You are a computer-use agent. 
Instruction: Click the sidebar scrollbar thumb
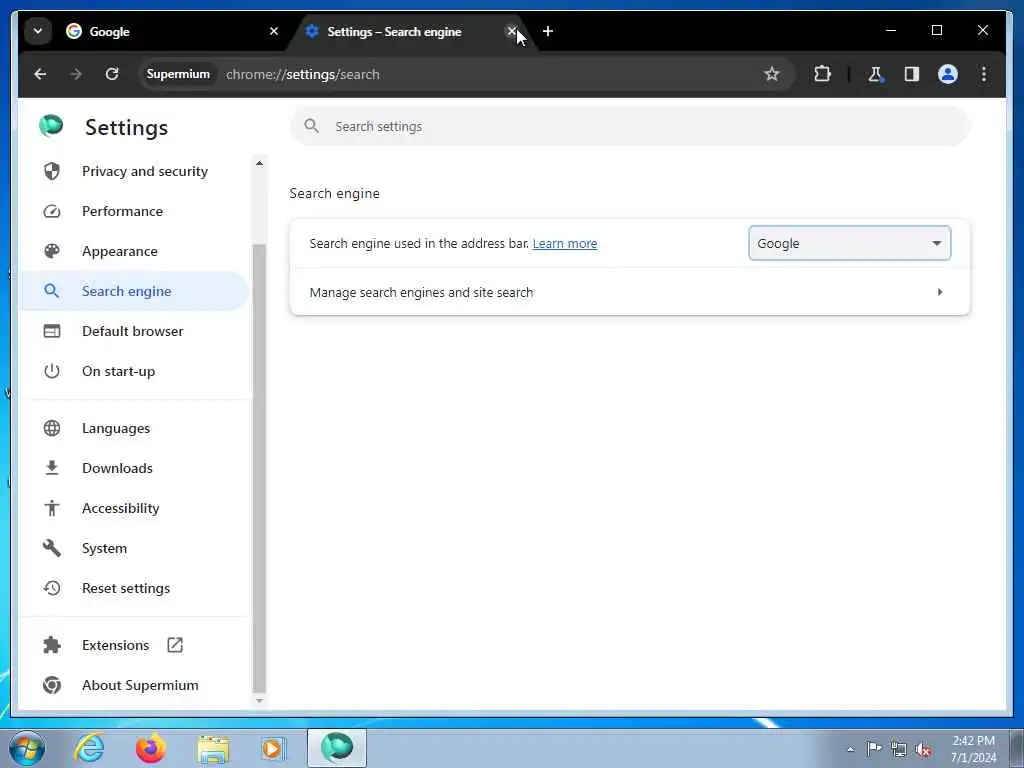259,468
